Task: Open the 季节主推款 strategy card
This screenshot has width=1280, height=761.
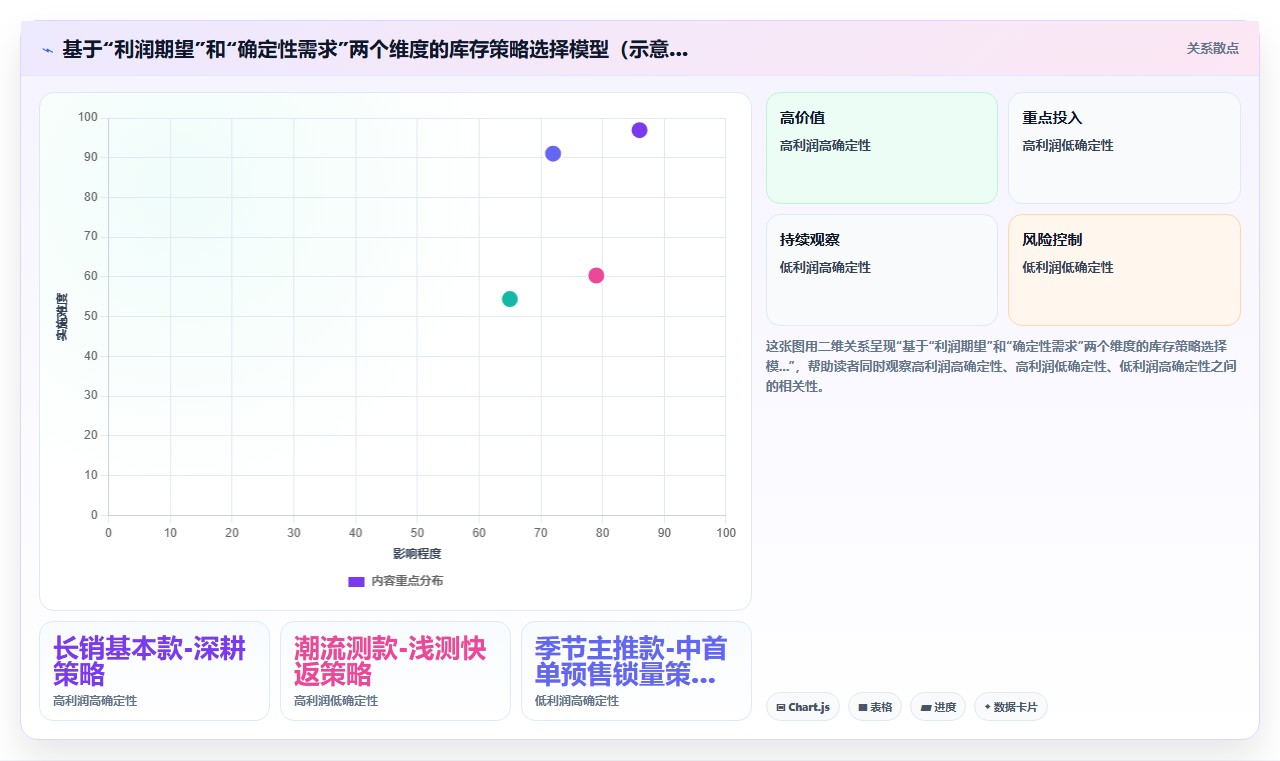Action: point(636,671)
